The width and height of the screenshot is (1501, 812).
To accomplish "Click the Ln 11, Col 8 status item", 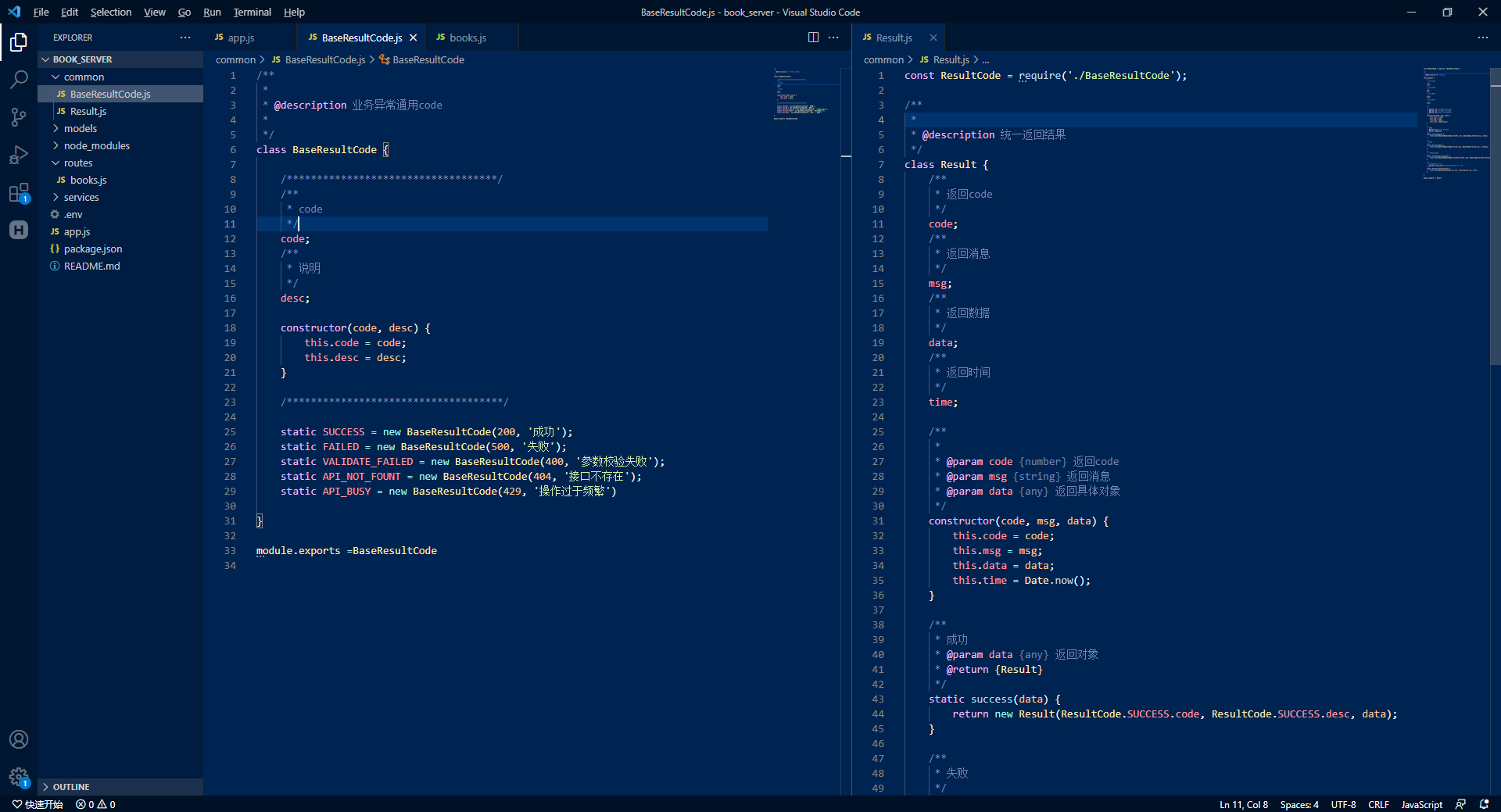I will [1244, 804].
